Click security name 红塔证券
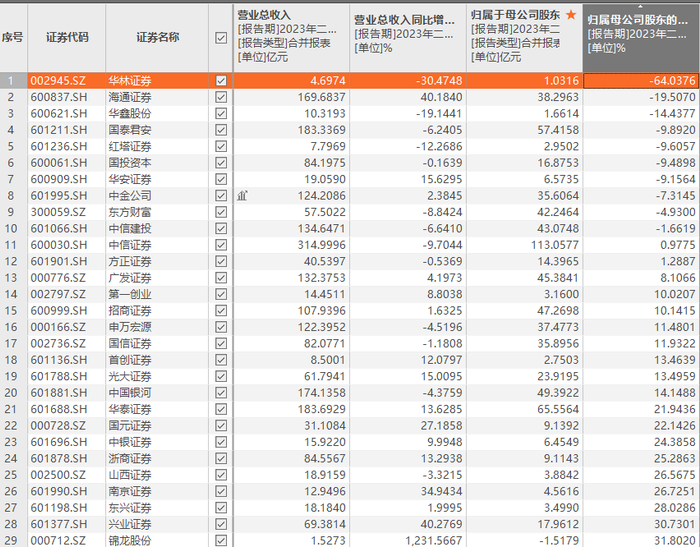This screenshot has width=700, height=547. tap(130, 146)
